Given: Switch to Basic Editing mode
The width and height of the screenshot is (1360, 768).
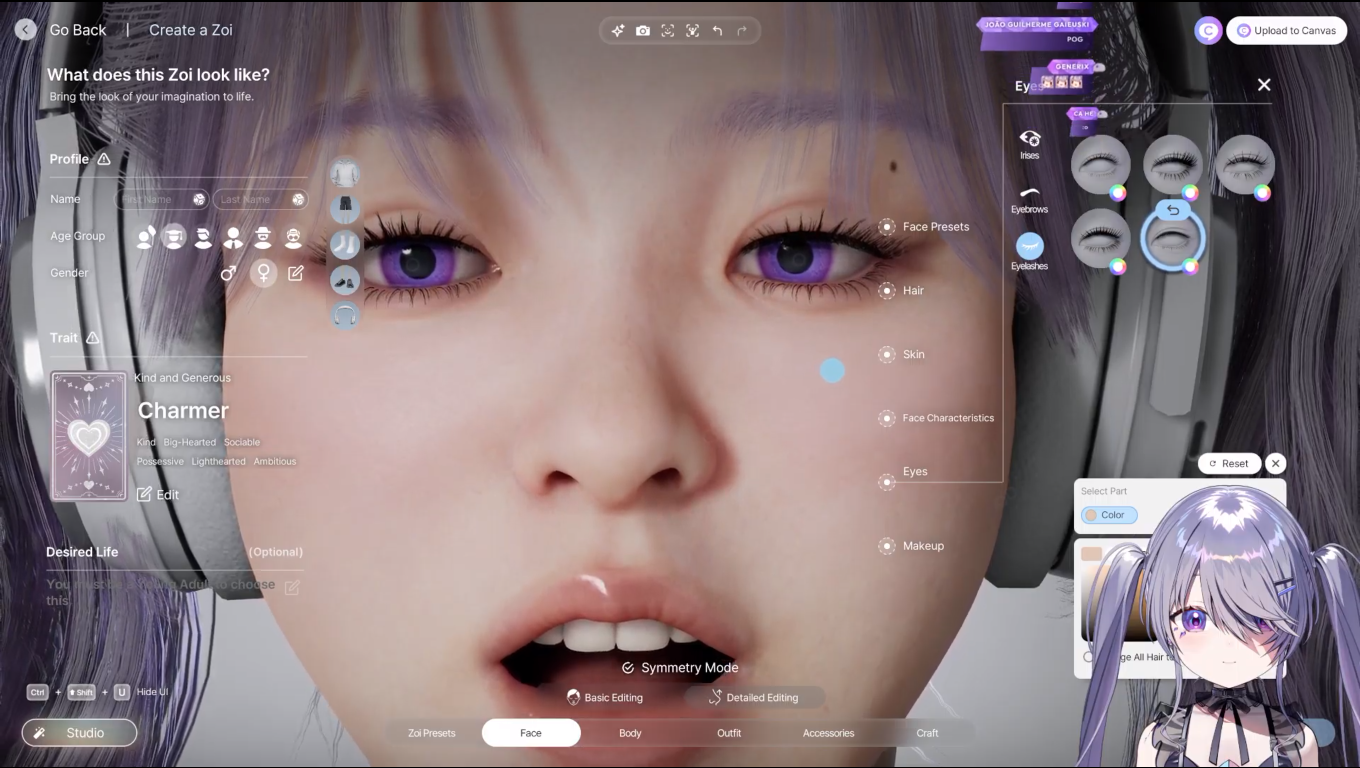Looking at the screenshot, I should (x=605, y=697).
